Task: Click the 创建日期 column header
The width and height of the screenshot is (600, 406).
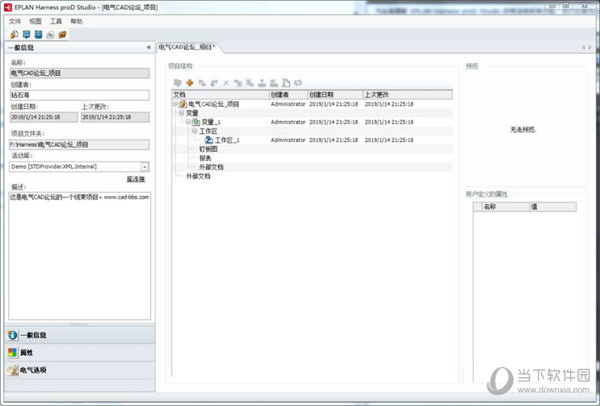Action: (x=336, y=95)
